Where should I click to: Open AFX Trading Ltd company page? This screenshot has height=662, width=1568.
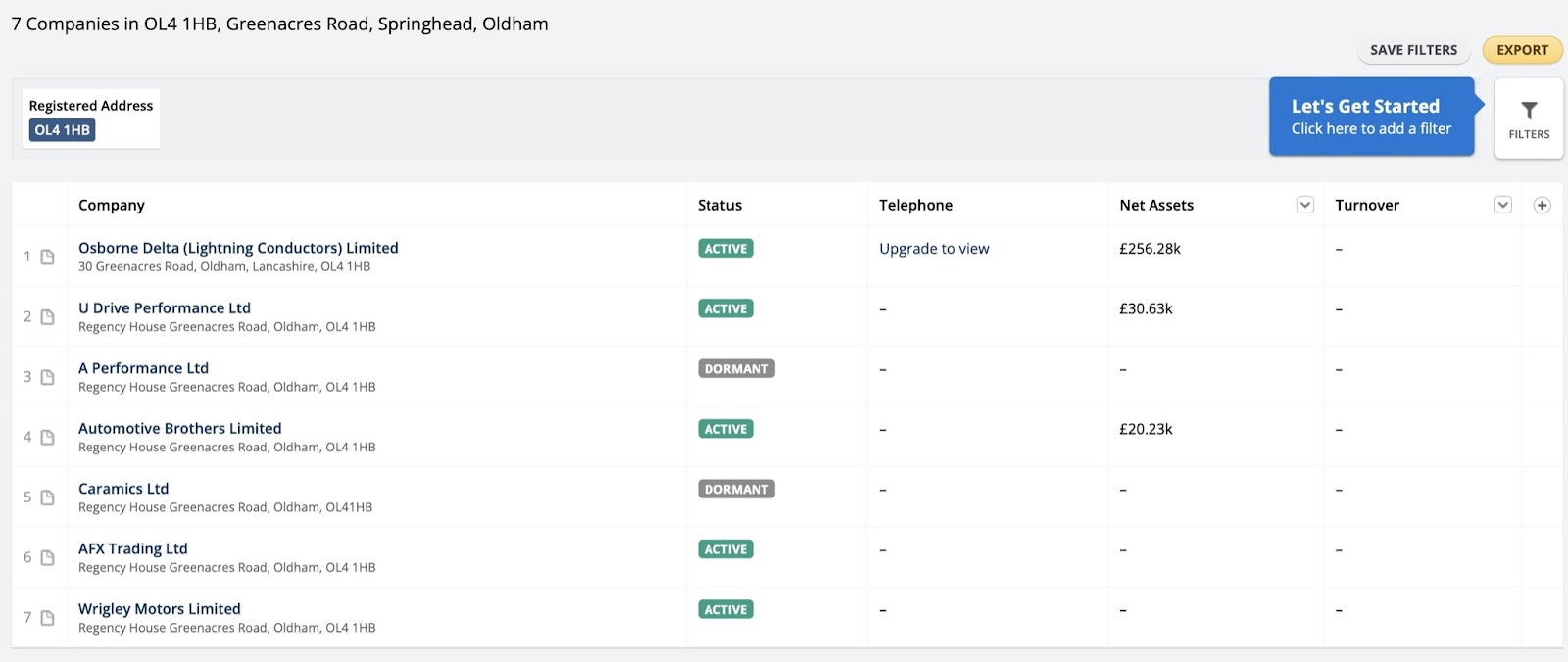[133, 548]
